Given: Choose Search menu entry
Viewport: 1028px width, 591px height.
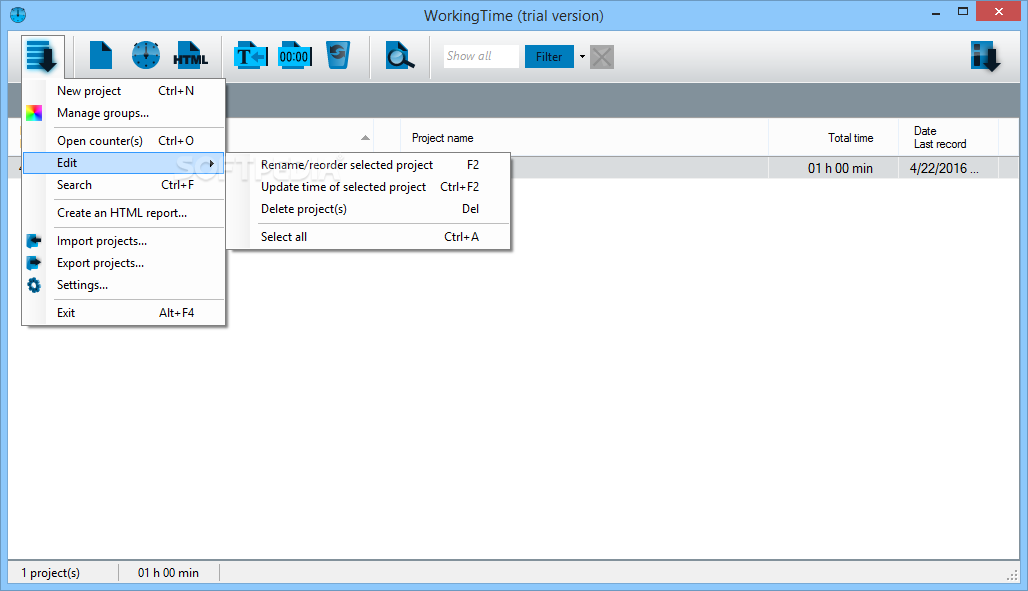Looking at the screenshot, I should coord(124,185).
